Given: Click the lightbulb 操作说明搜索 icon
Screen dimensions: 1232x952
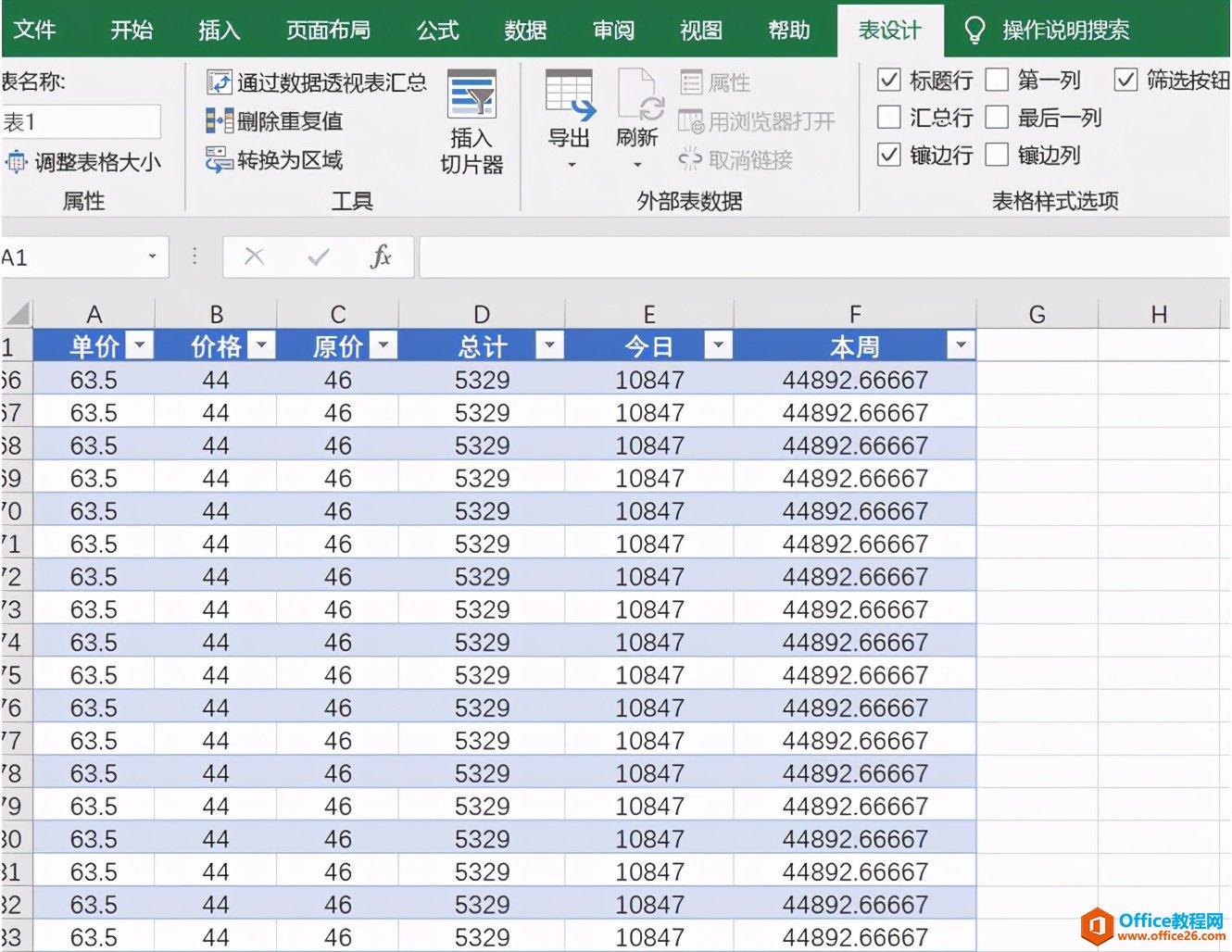Looking at the screenshot, I should (x=974, y=31).
